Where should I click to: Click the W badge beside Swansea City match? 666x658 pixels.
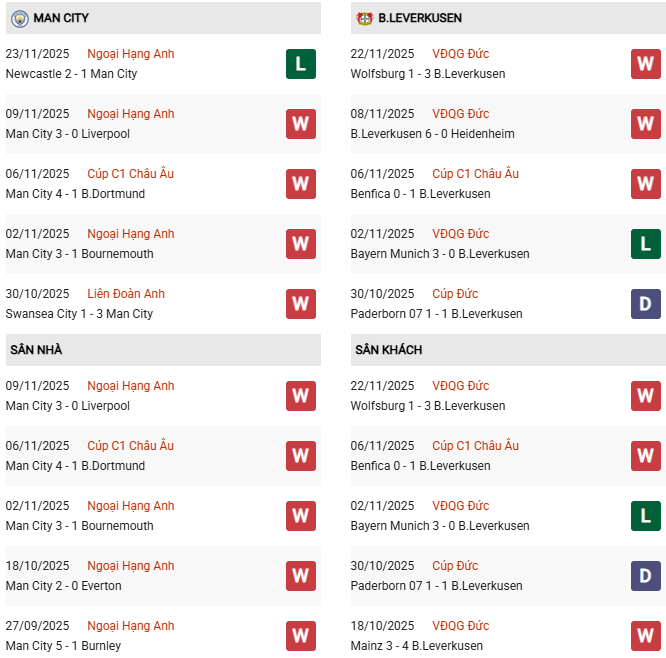point(301,304)
